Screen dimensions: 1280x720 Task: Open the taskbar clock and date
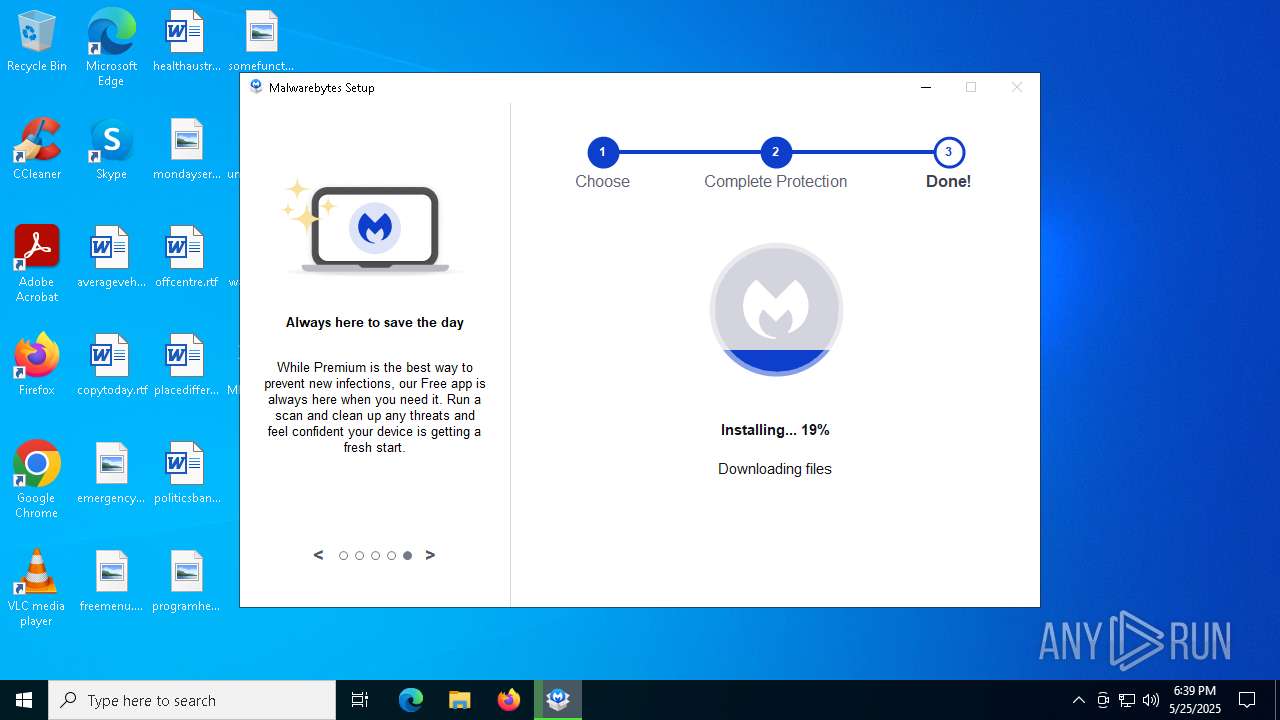click(1195, 700)
